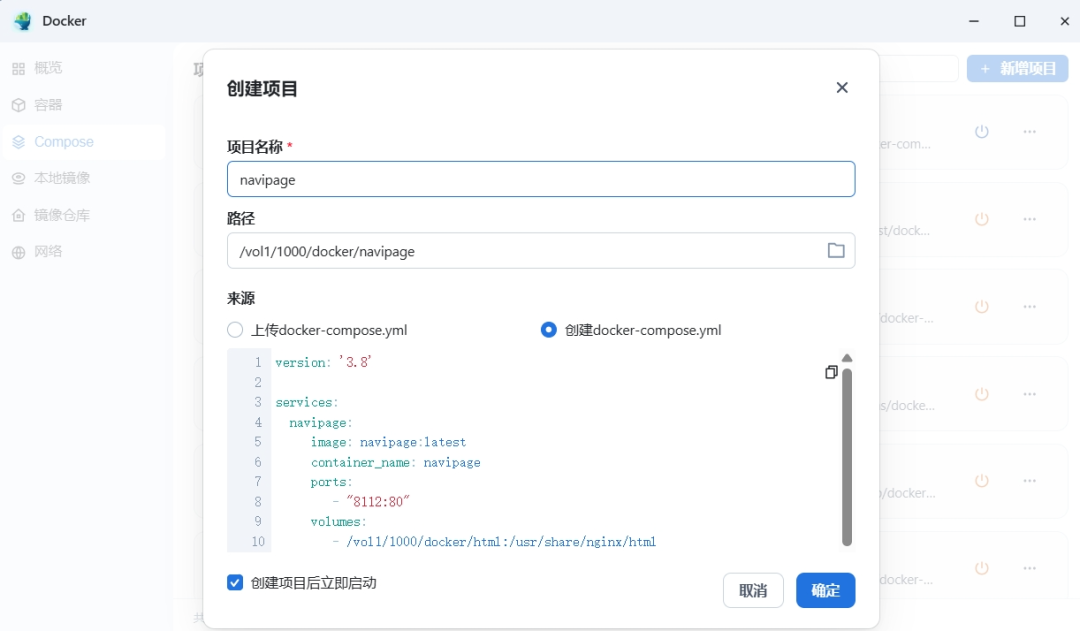Viewport: 1080px width, 631px height.
Task: Click the power icon of the first project
Action: [x=981, y=132]
